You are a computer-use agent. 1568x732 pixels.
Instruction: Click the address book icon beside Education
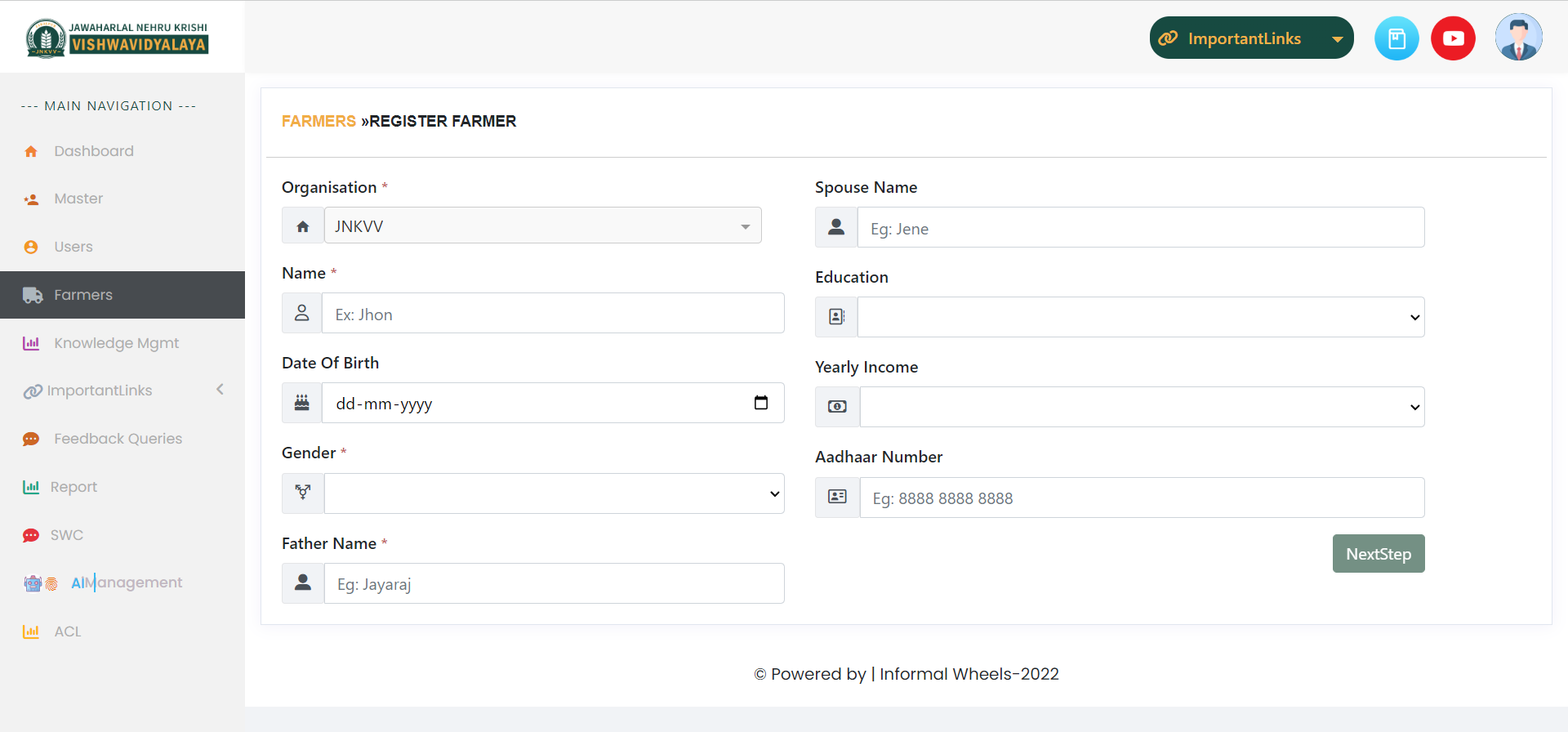click(x=836, y=317)
